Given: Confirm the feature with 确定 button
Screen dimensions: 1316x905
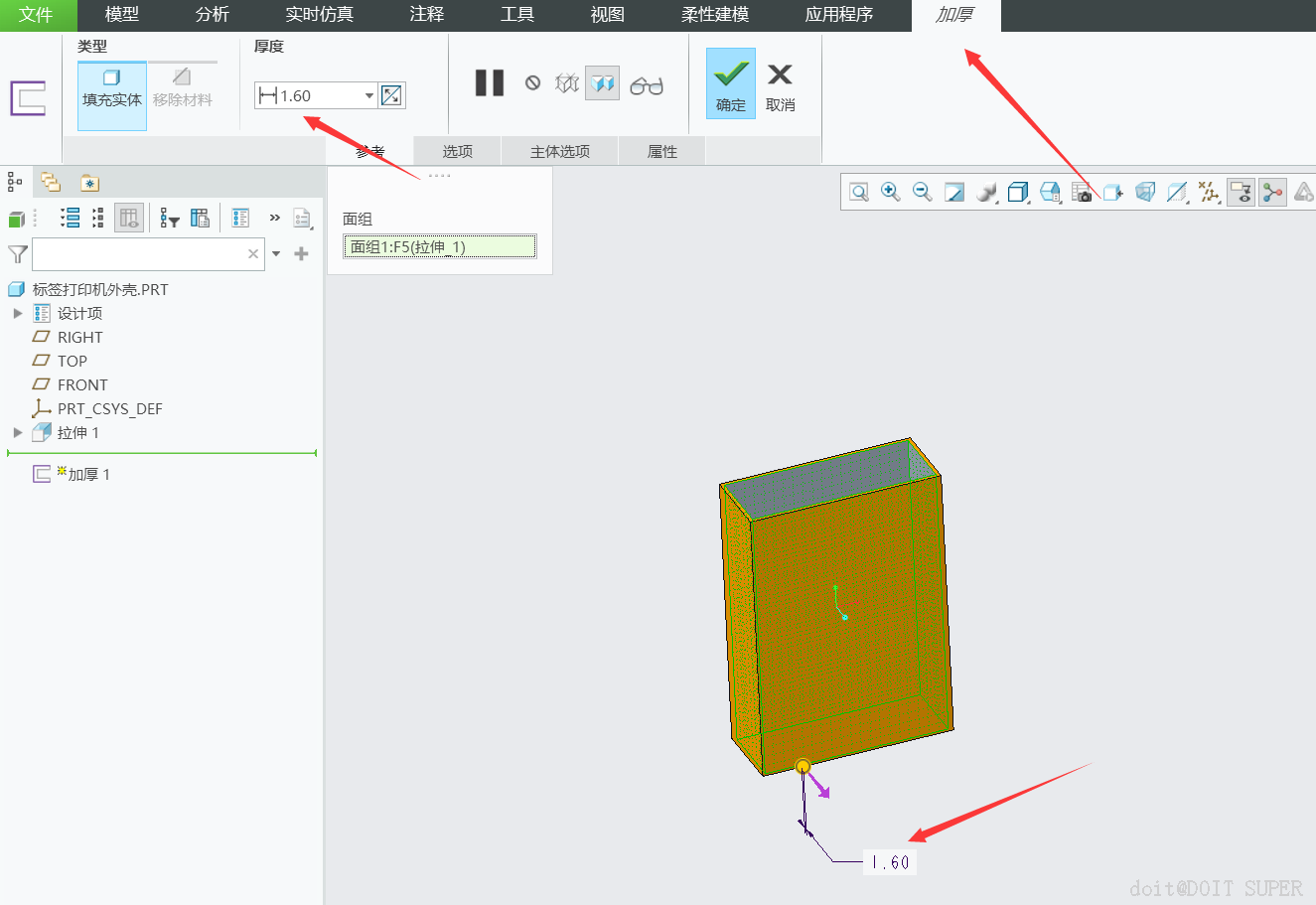Looking at the screenshot, I should 730,84.
